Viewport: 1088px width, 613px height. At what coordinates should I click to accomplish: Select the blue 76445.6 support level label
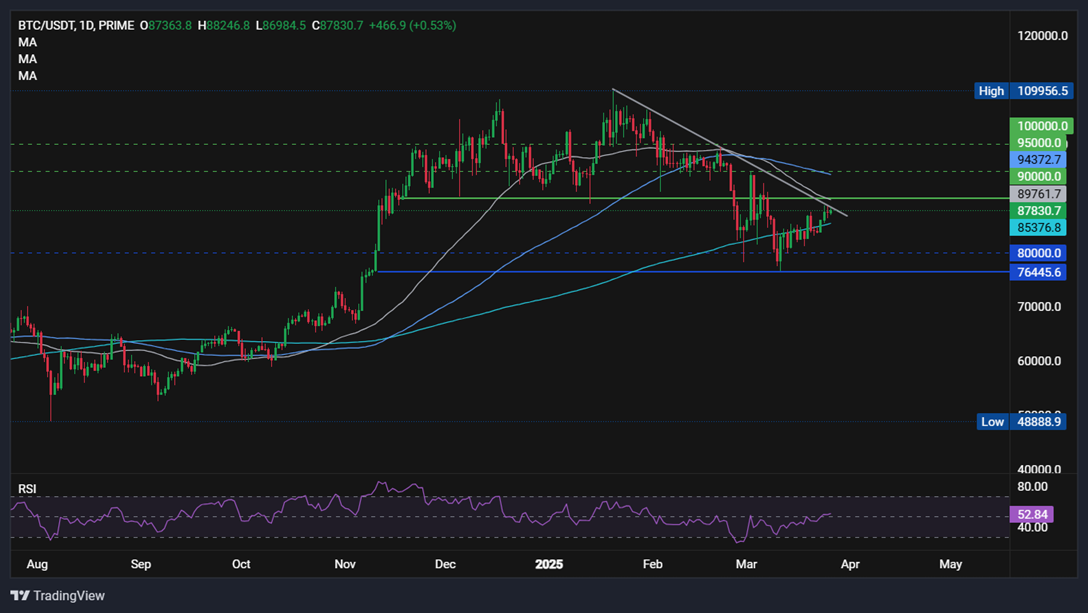[1038, 272]
